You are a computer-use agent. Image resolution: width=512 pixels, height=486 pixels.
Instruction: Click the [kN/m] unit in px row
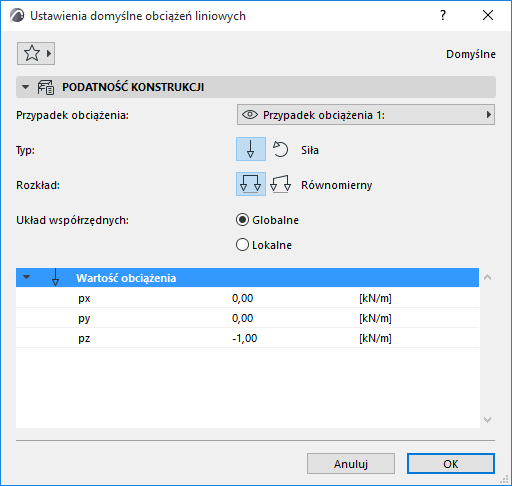(375, 298)
